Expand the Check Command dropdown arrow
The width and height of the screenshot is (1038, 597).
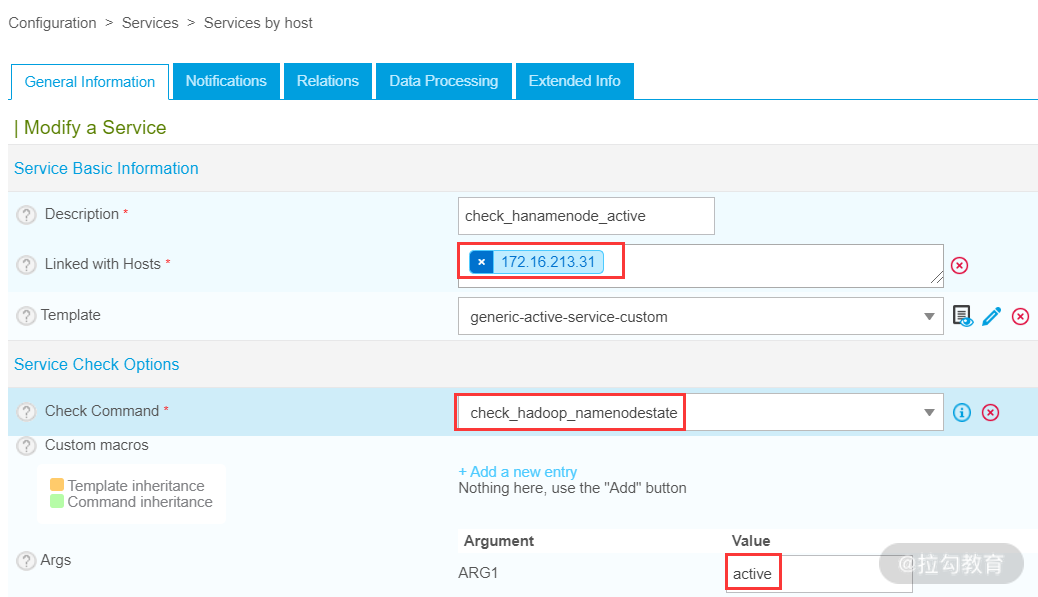(x=929, y=412)
